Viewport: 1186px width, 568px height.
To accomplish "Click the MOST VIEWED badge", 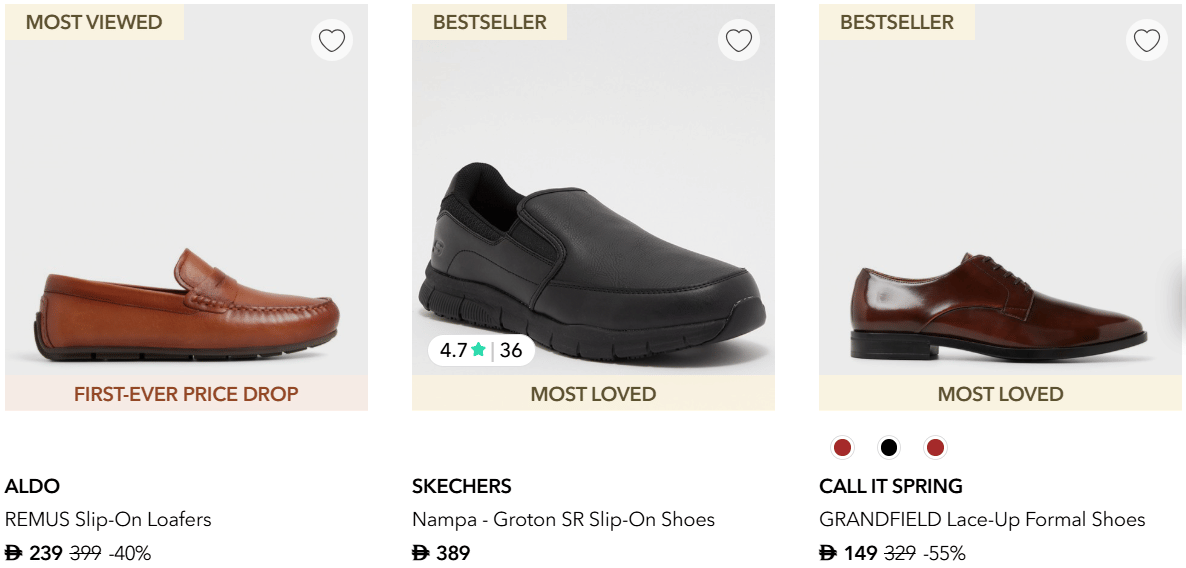I will [x=94, y=22].
